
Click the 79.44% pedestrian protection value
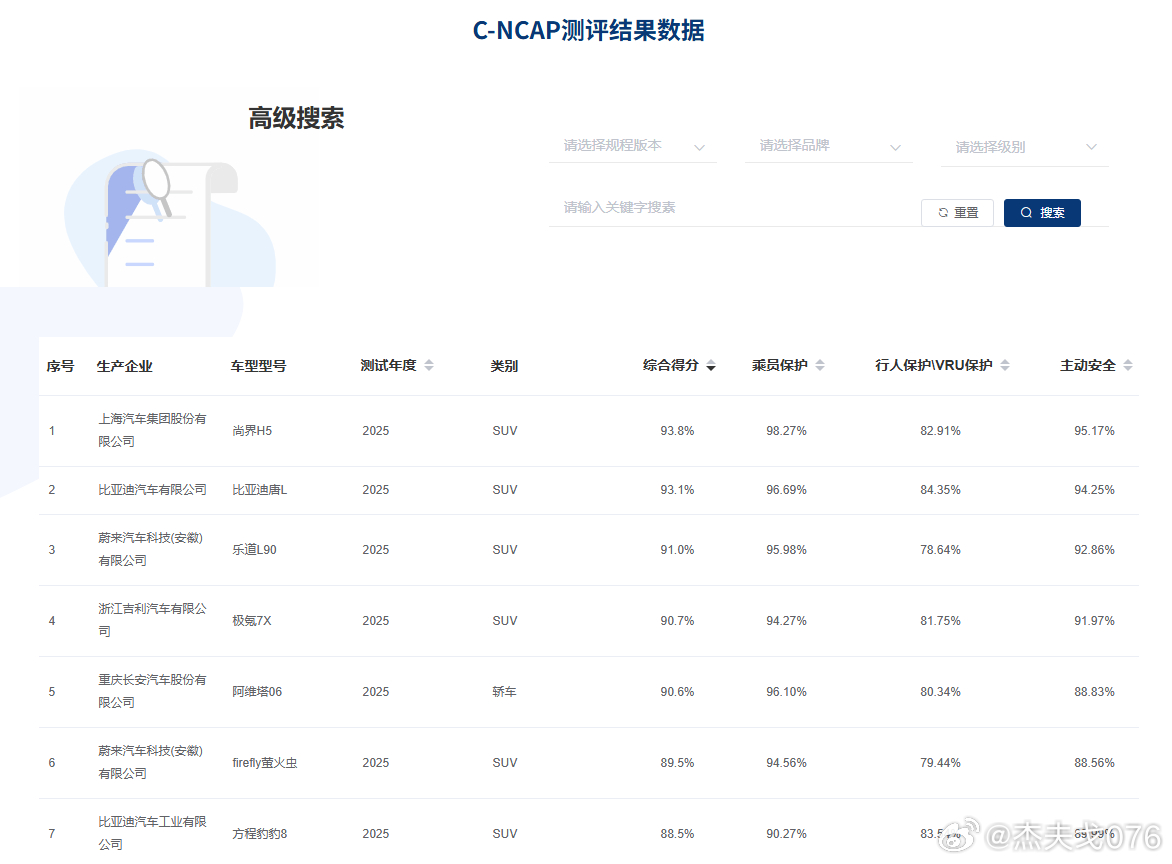[940, 763]
